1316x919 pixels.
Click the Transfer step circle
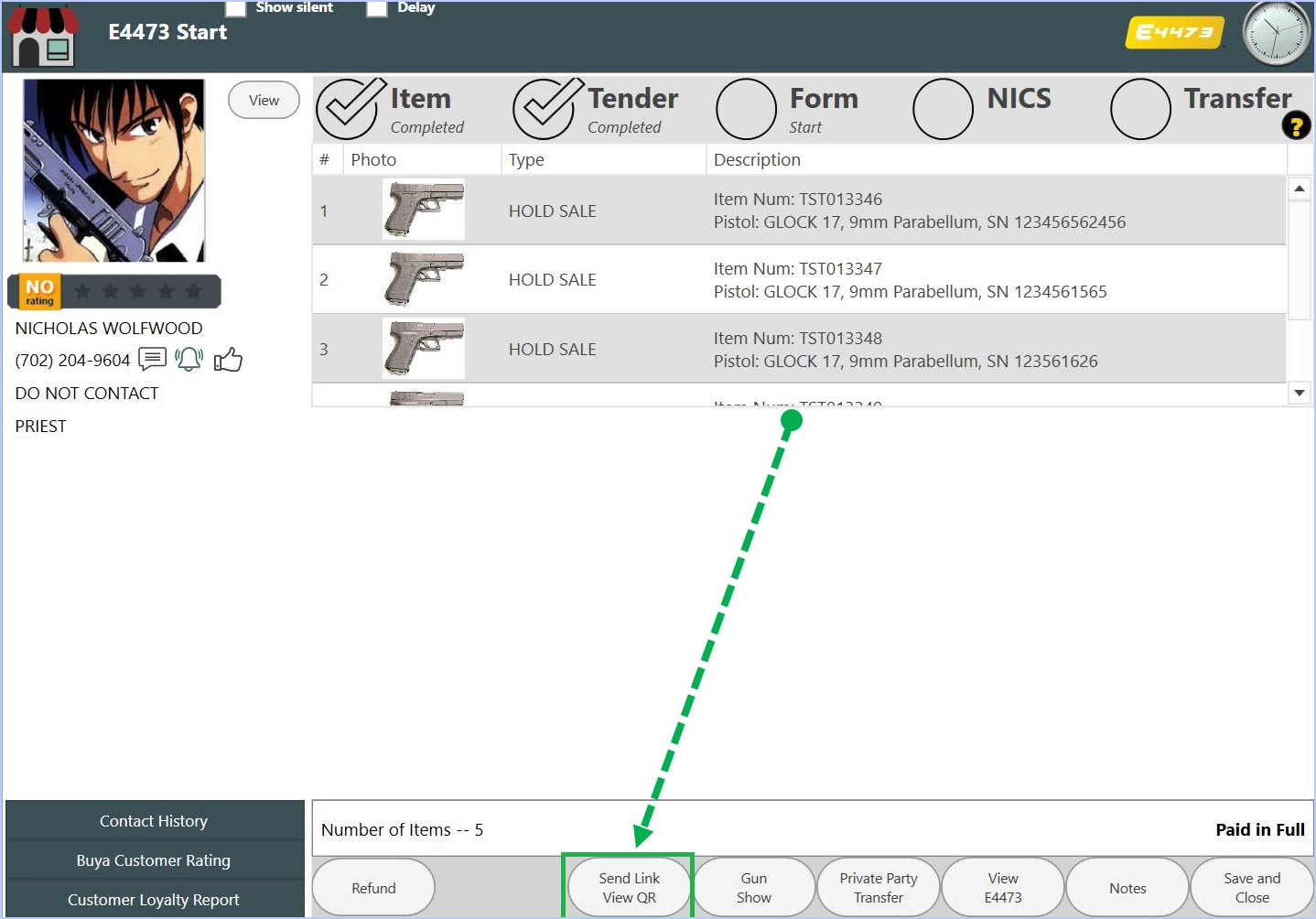coord(1140,109)
